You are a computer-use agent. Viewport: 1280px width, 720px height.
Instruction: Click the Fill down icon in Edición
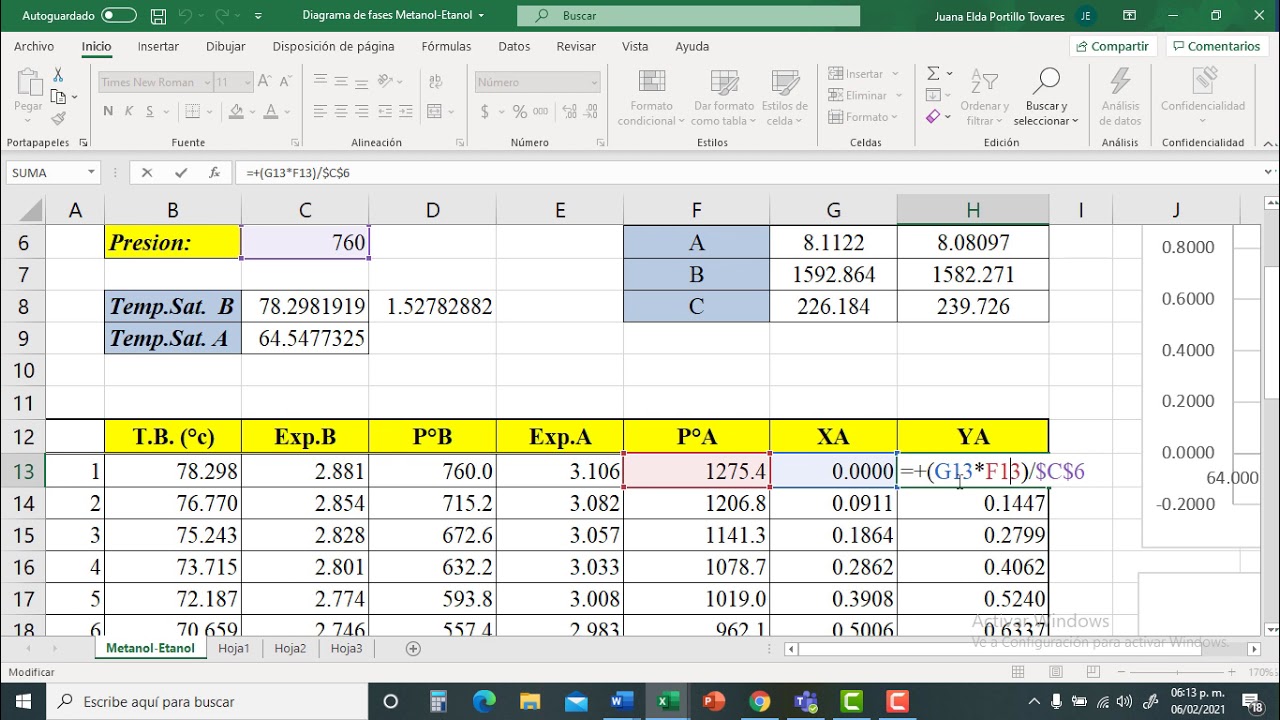click(933, 95)
